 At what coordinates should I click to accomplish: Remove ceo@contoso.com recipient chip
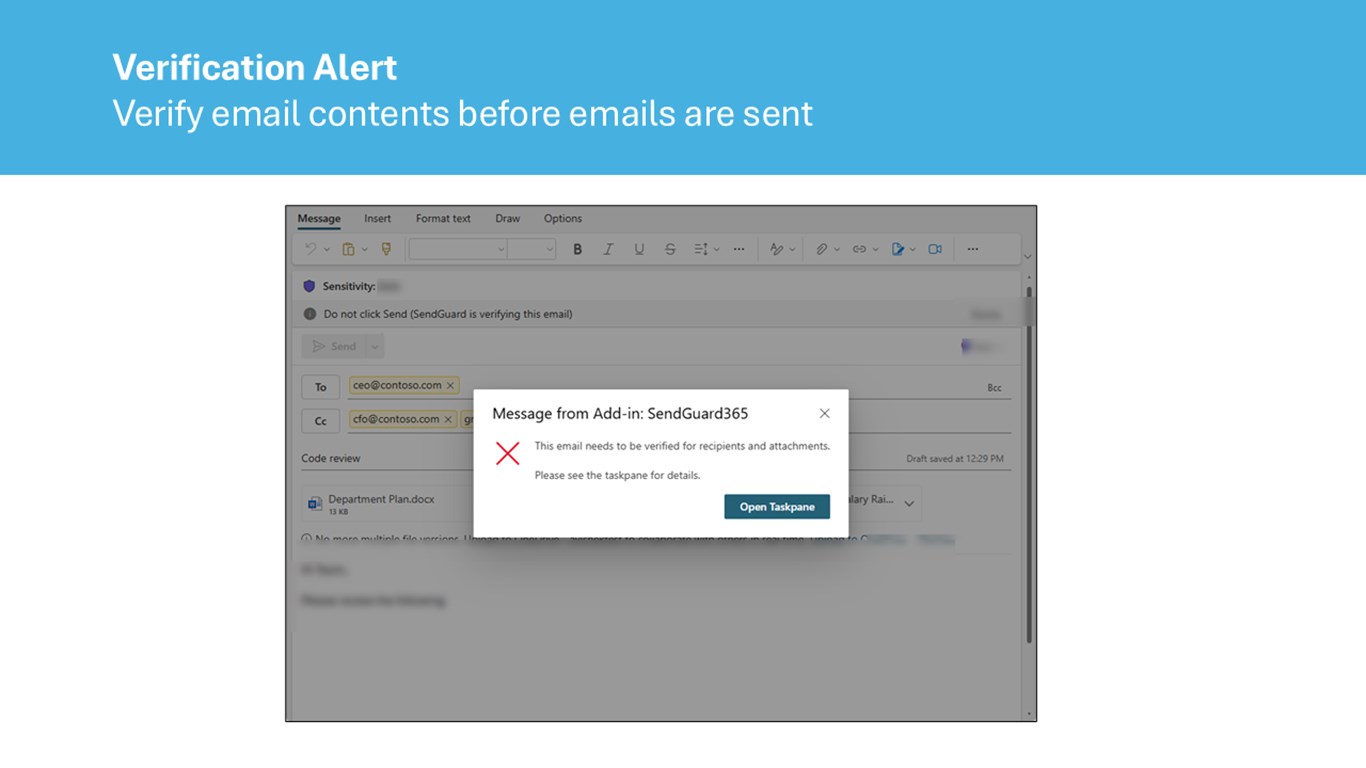(451, 385)
